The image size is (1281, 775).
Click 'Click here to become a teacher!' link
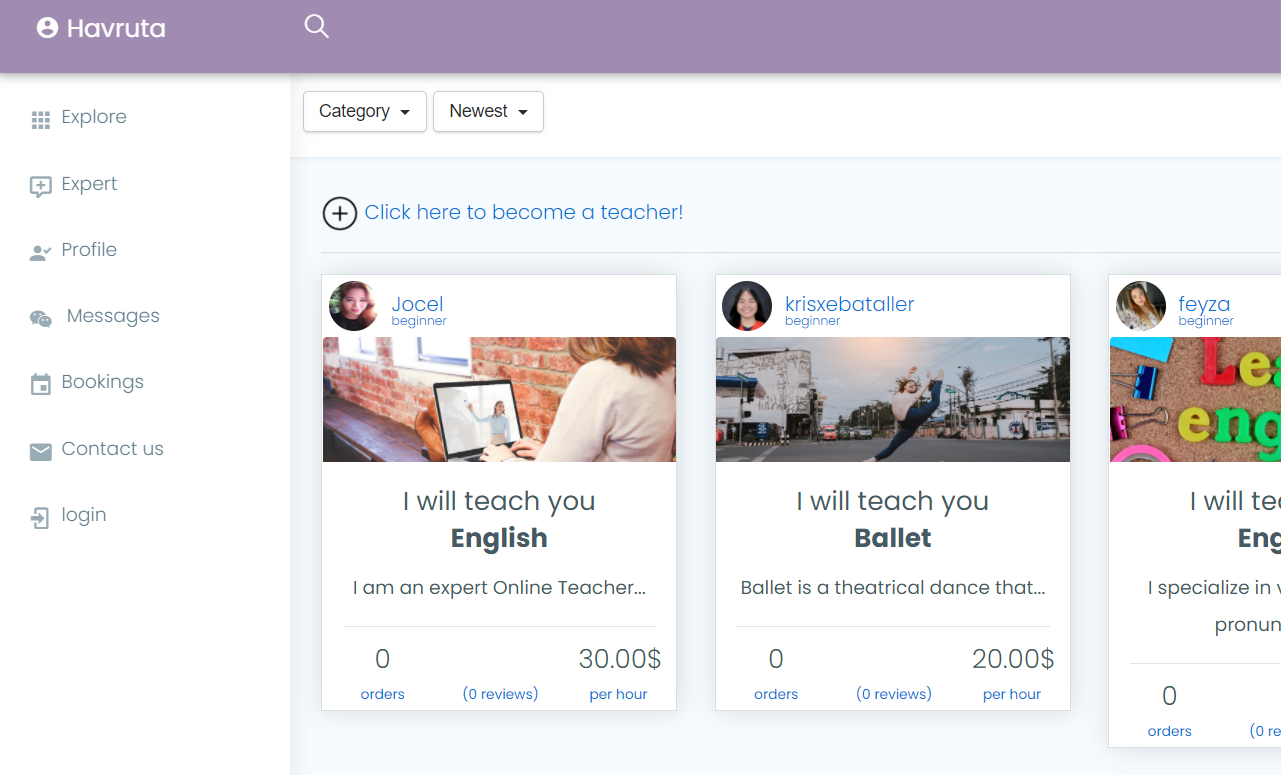(x=524, y=212)
